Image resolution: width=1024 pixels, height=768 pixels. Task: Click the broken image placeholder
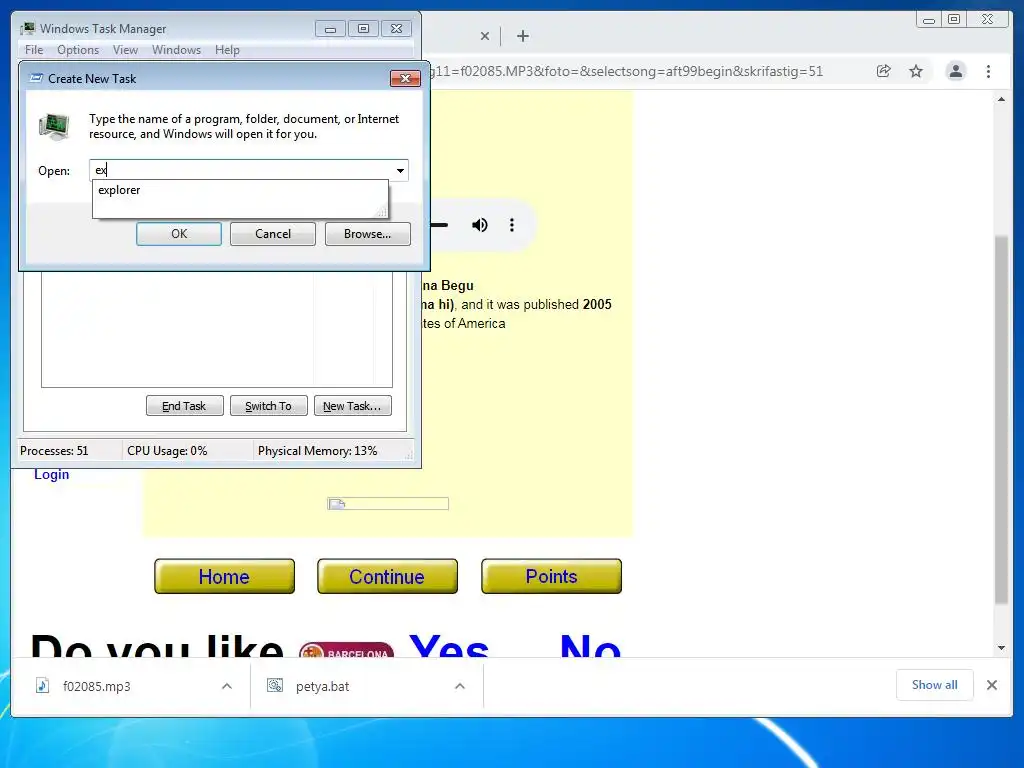point(388,504)
